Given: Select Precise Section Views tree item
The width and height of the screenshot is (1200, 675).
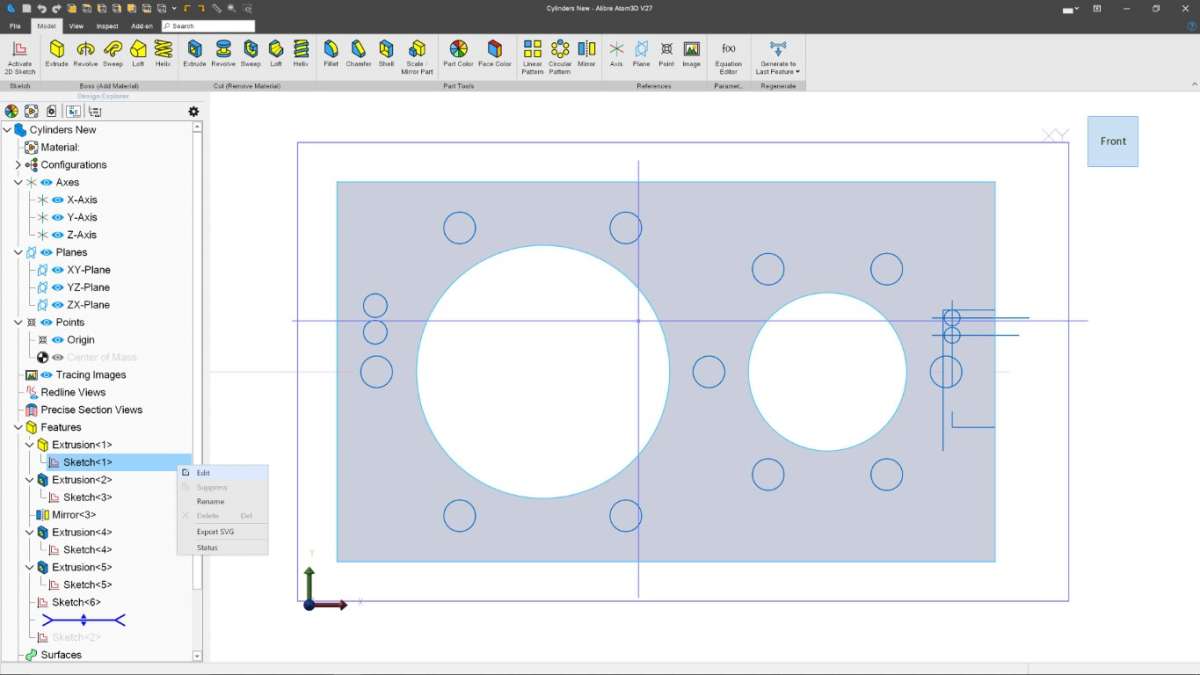Looking at the screenshot, I should (x=91, y=410).
